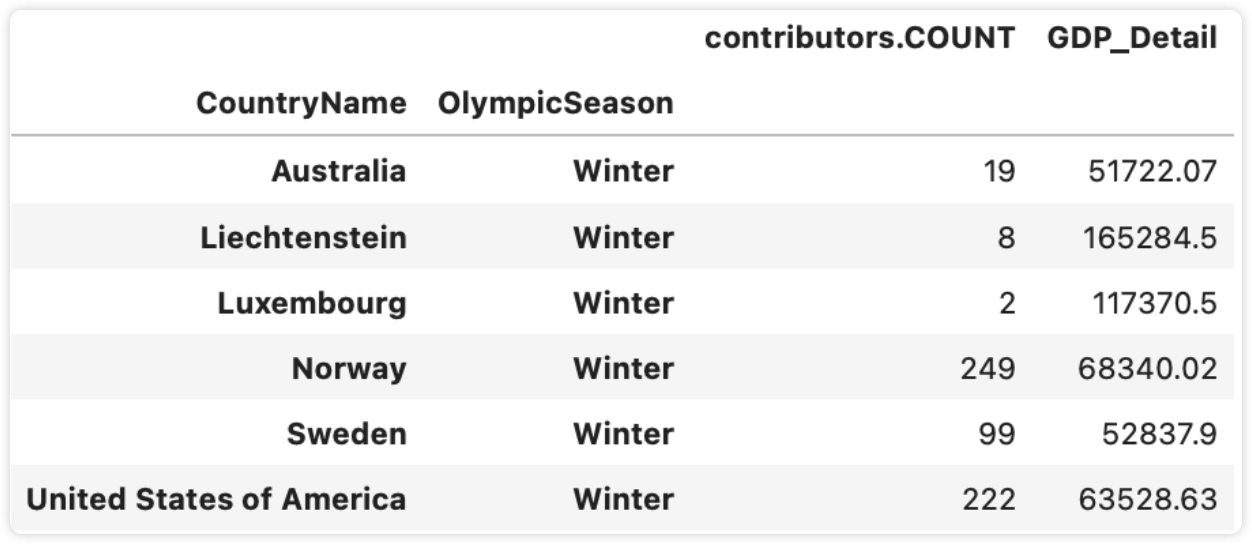Click the contributors.COUNT column header
The image size is (1252, 544).
pyautogui.click(x=860, y=39)
